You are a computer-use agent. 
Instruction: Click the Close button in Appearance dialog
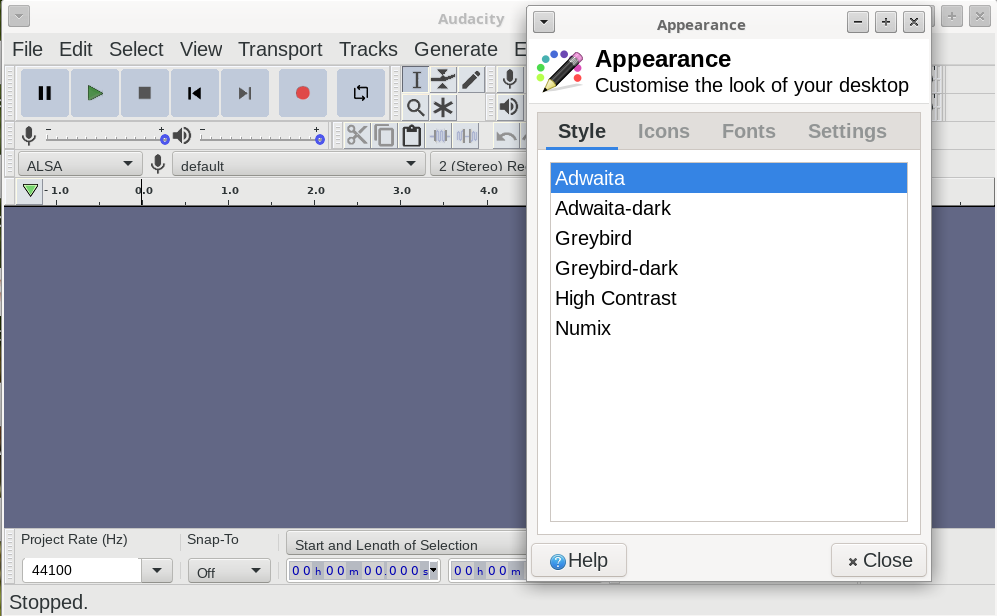coord(879,560)
